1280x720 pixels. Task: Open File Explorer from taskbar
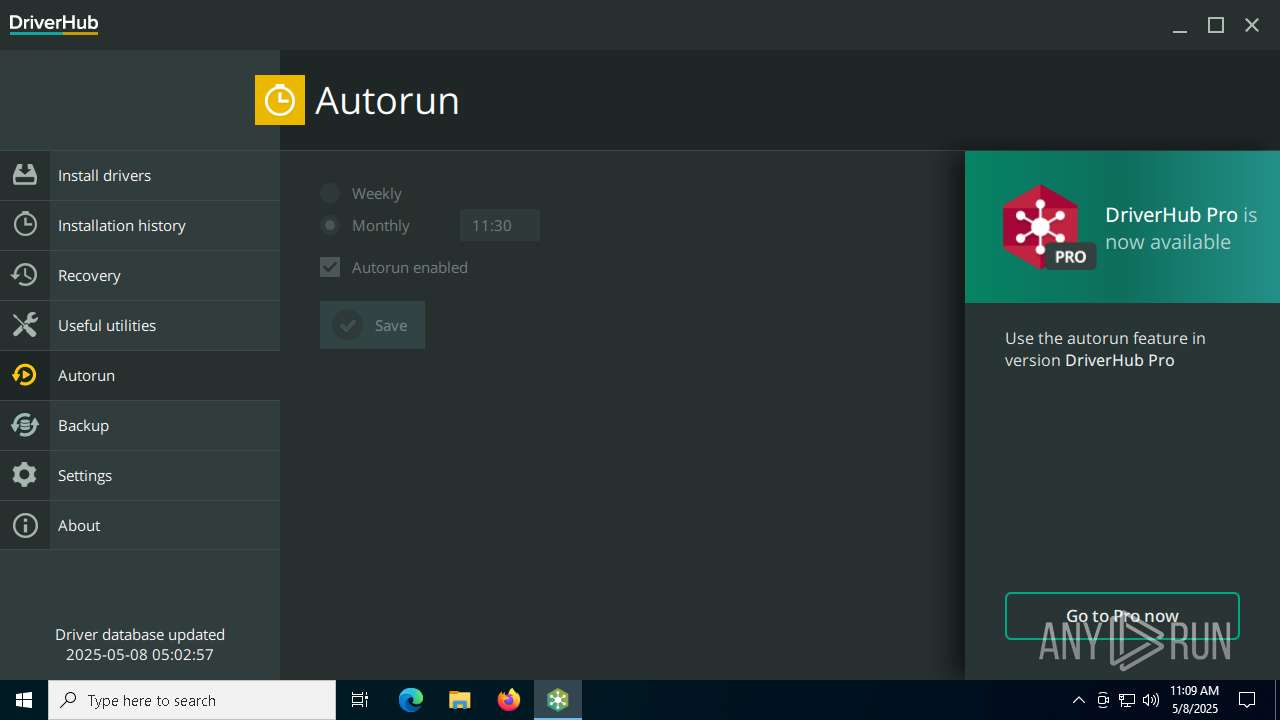[x=460, y=700]
